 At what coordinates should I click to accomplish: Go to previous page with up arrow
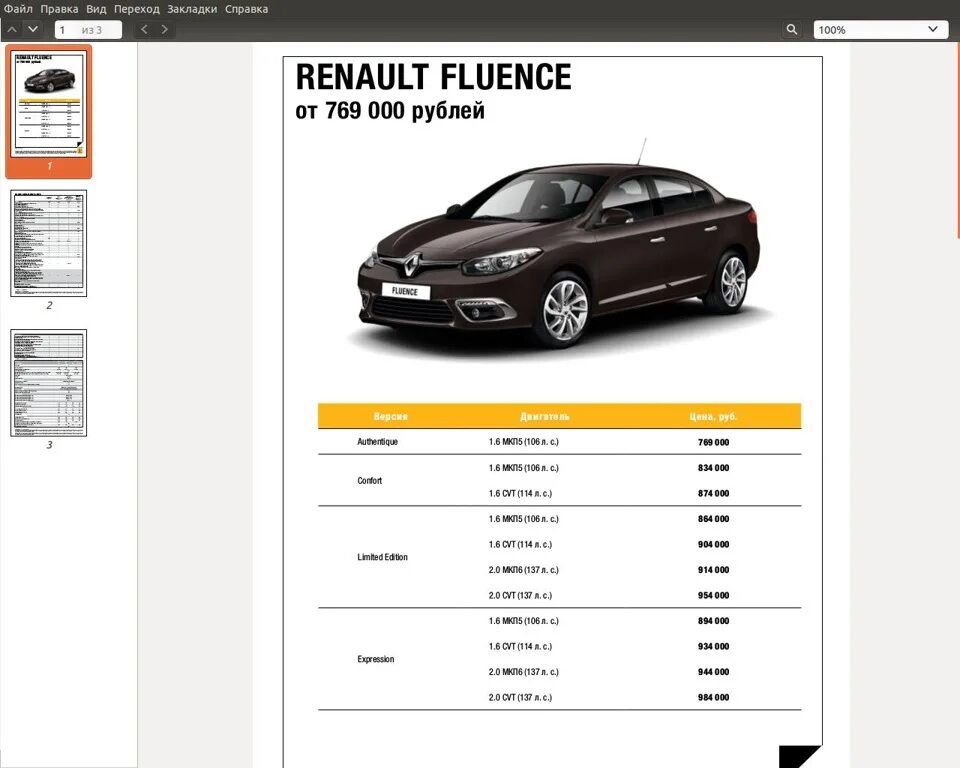[x=12, y=29]
